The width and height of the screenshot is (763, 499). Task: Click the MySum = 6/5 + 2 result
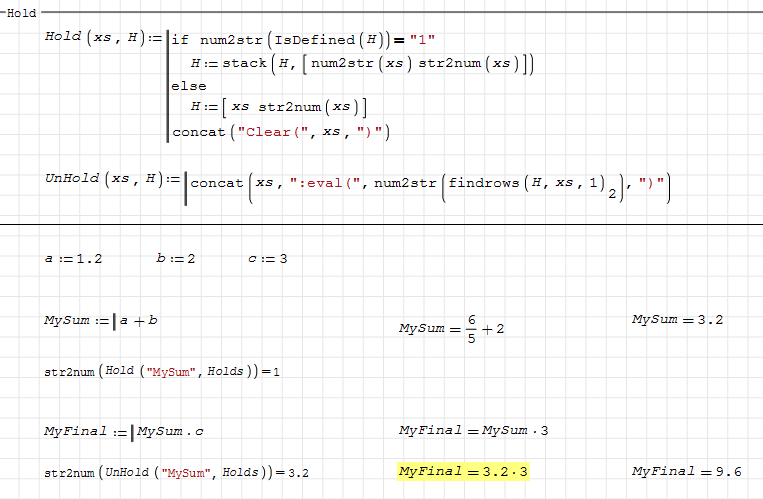coord(451,328)
